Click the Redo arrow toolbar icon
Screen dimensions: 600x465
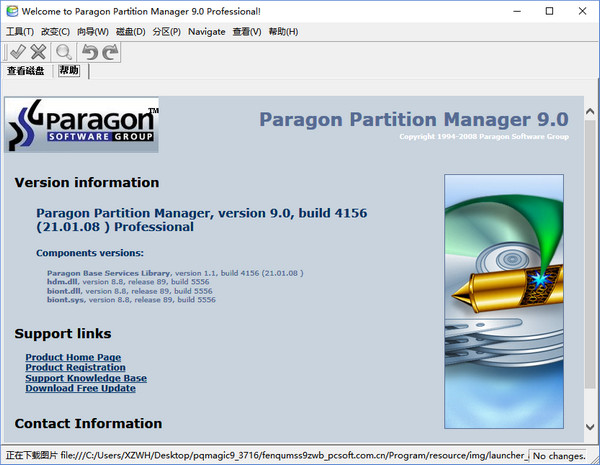pos(111,52)
